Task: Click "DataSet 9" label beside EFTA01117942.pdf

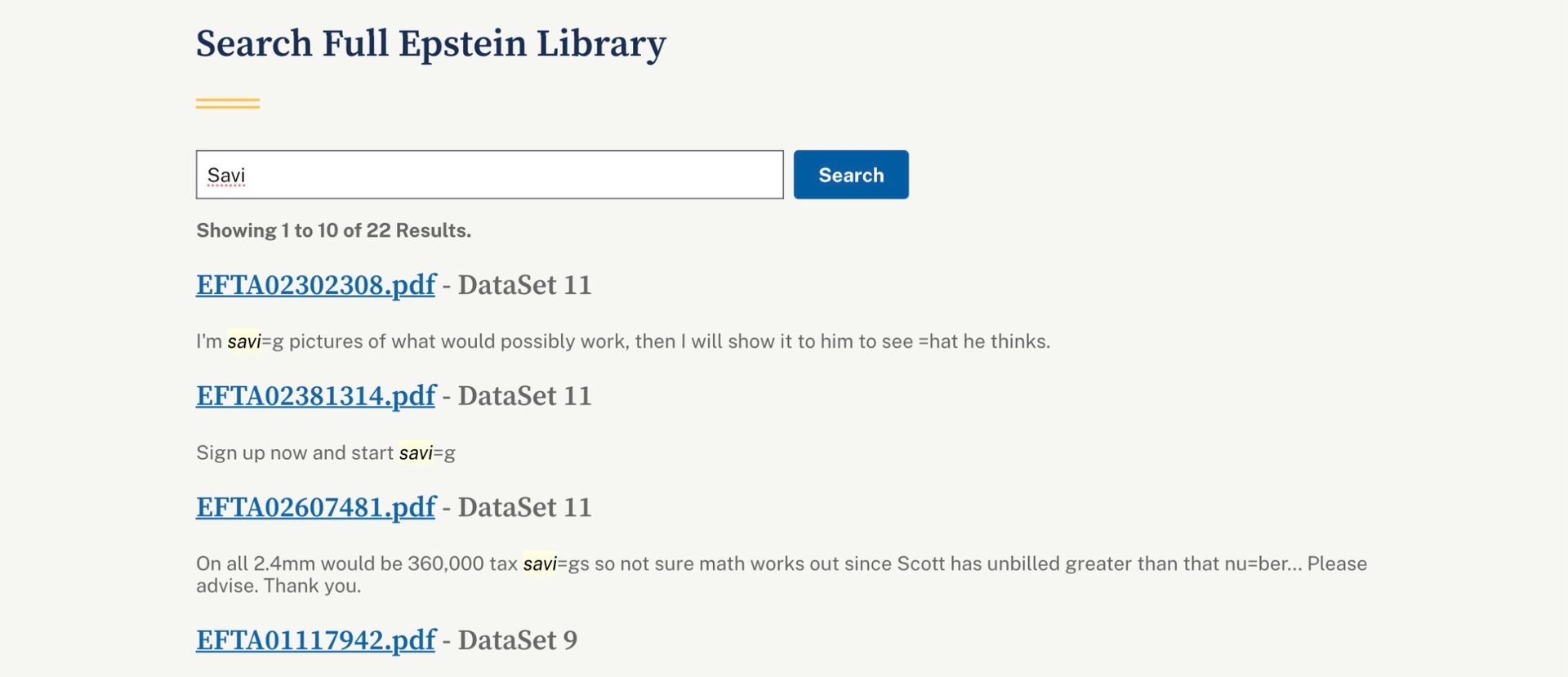Action: point(517,640)
